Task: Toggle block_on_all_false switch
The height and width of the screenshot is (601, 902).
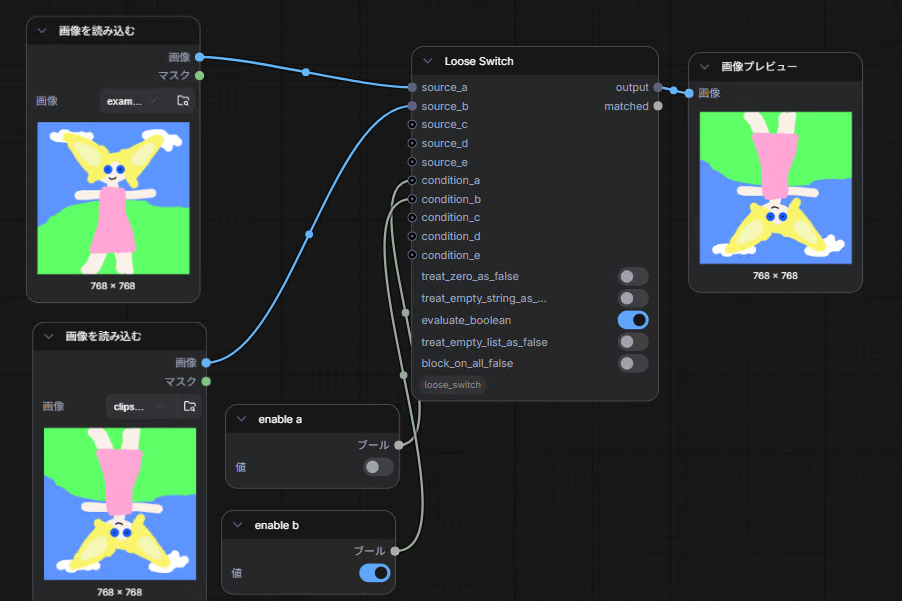Action: (633, 363)
